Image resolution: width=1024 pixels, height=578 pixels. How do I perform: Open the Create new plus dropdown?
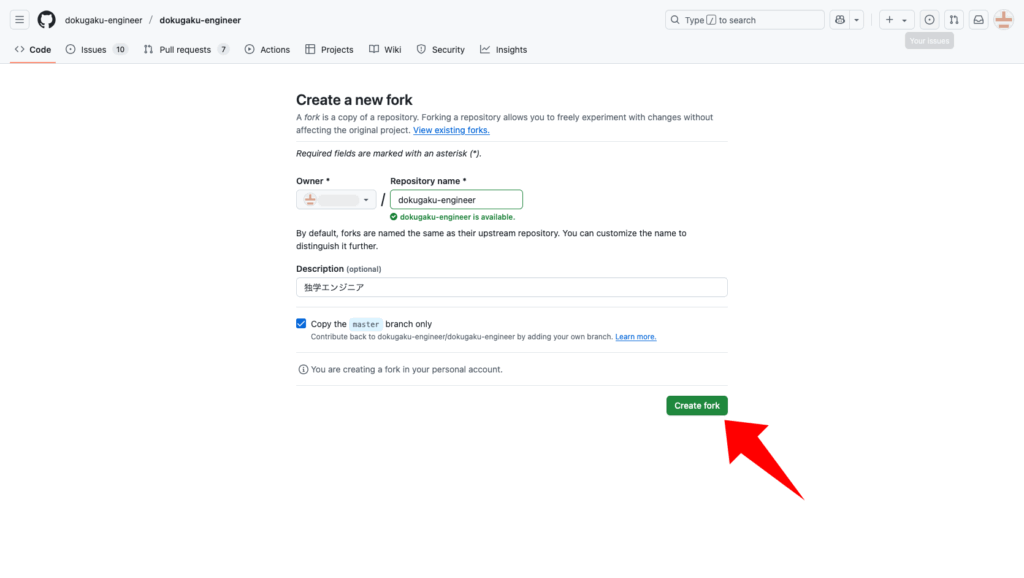(895, 20)
